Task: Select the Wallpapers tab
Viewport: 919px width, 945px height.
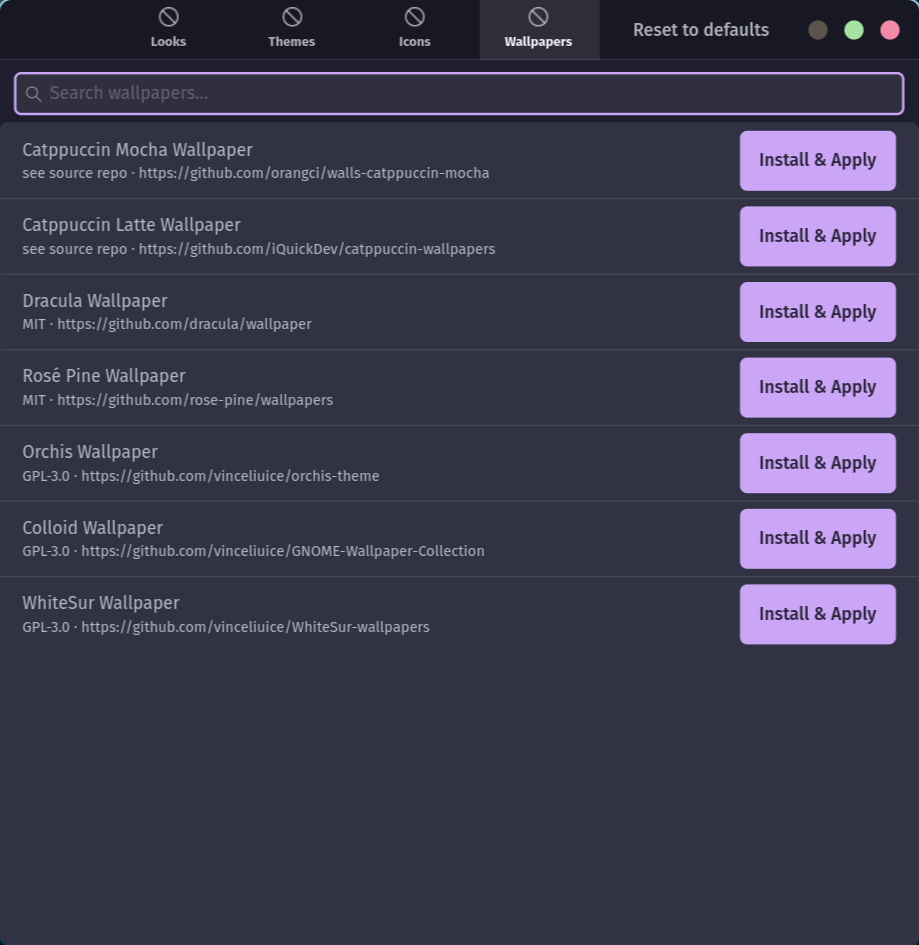Action: pyautogui.click(x=539, y=30)
